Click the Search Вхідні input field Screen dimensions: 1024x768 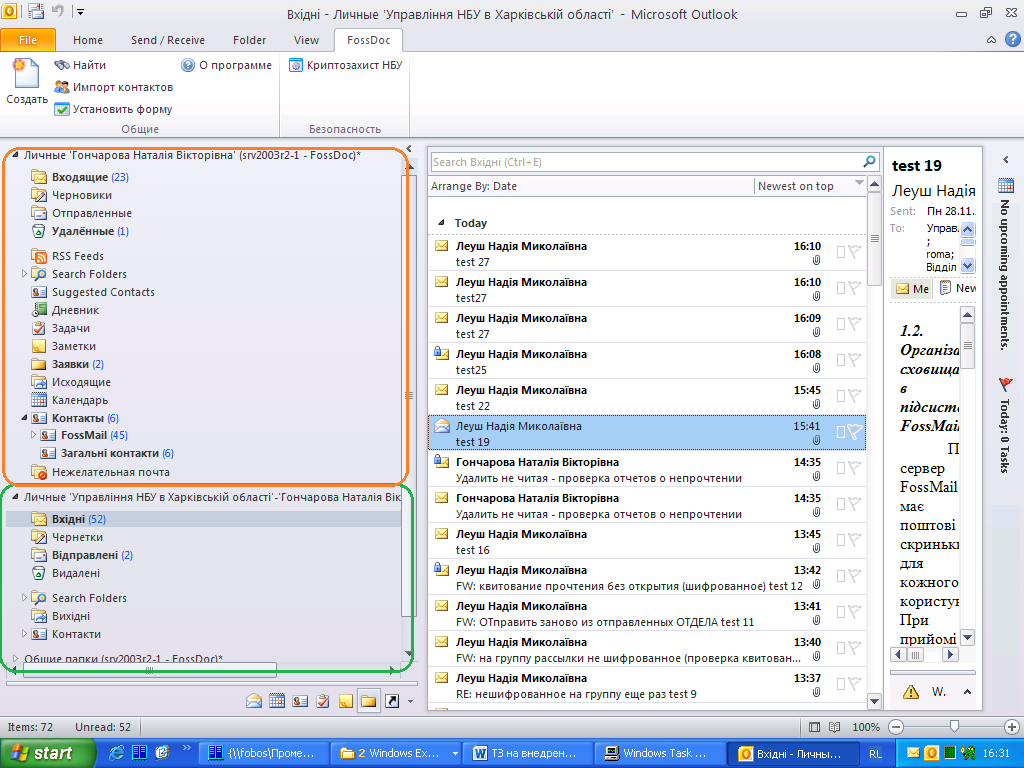click(647, 162)
